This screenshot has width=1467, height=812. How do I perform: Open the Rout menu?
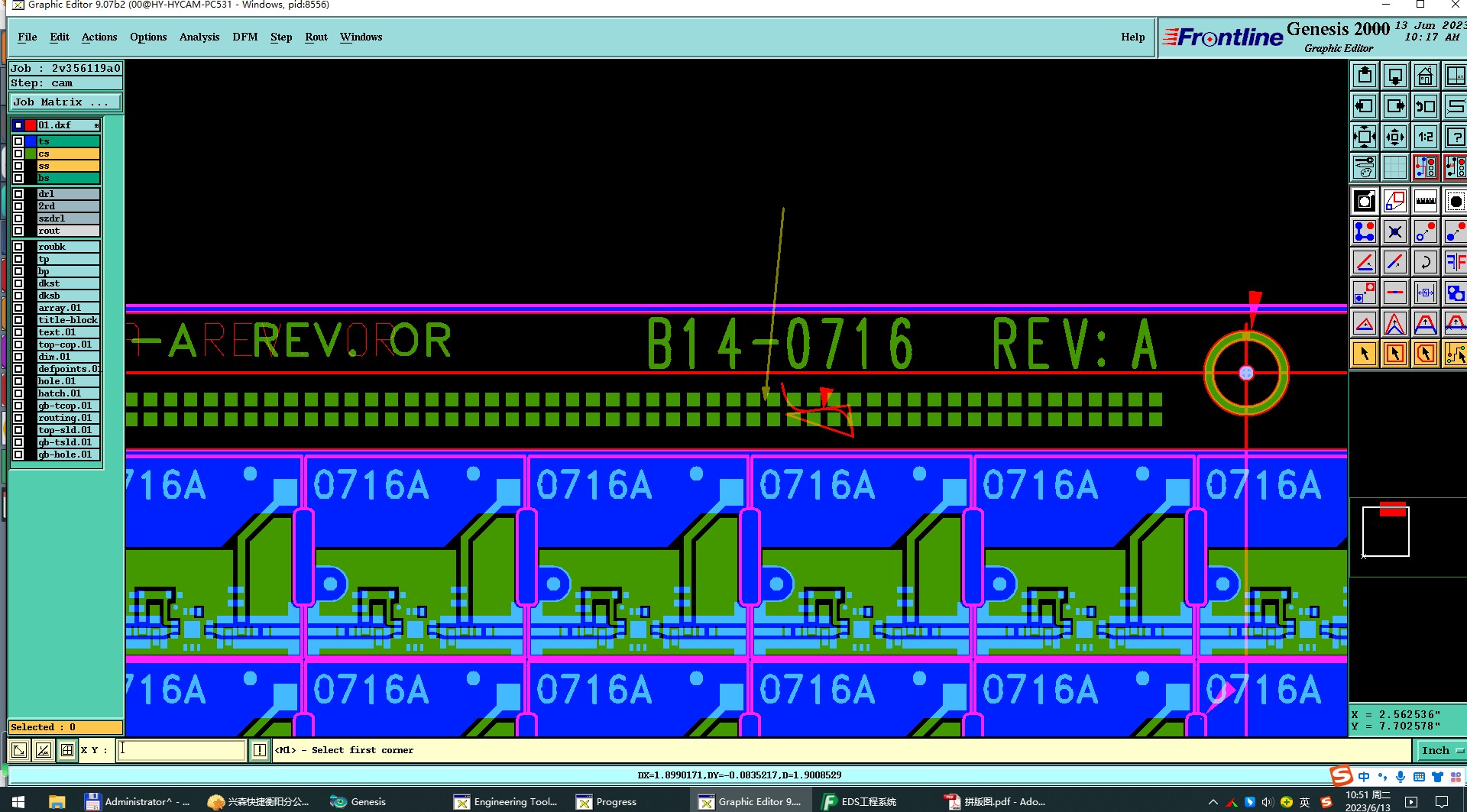pyautogui.click(x=316, y=37)
